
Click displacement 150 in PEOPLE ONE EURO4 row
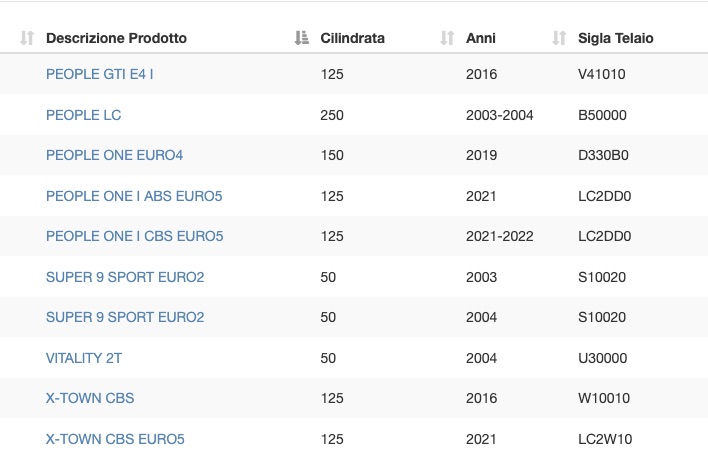tap(332, 155)
